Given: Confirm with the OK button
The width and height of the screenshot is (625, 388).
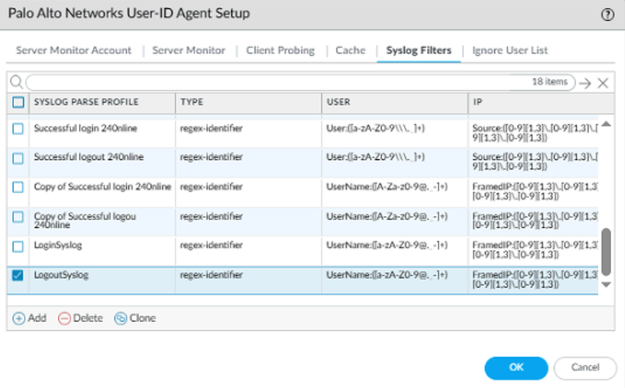Looking at the screenshot, I should [516, 367].
